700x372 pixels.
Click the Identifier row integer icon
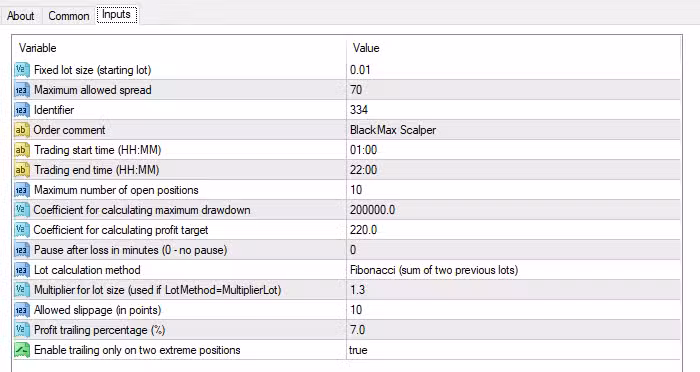tap(22, 110)
